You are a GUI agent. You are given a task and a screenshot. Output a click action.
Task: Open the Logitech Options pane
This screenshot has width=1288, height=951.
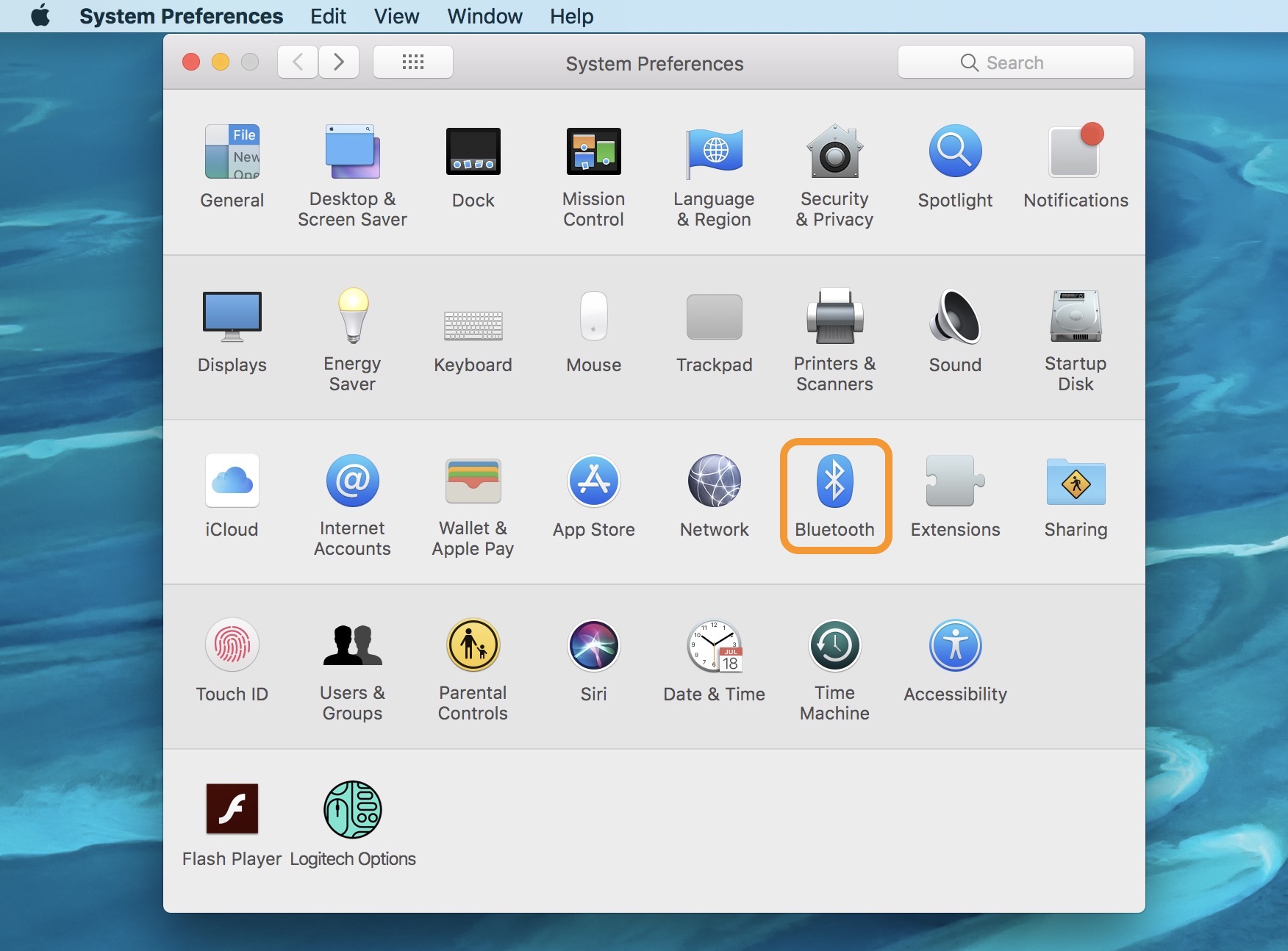click(x=352, y=811)
